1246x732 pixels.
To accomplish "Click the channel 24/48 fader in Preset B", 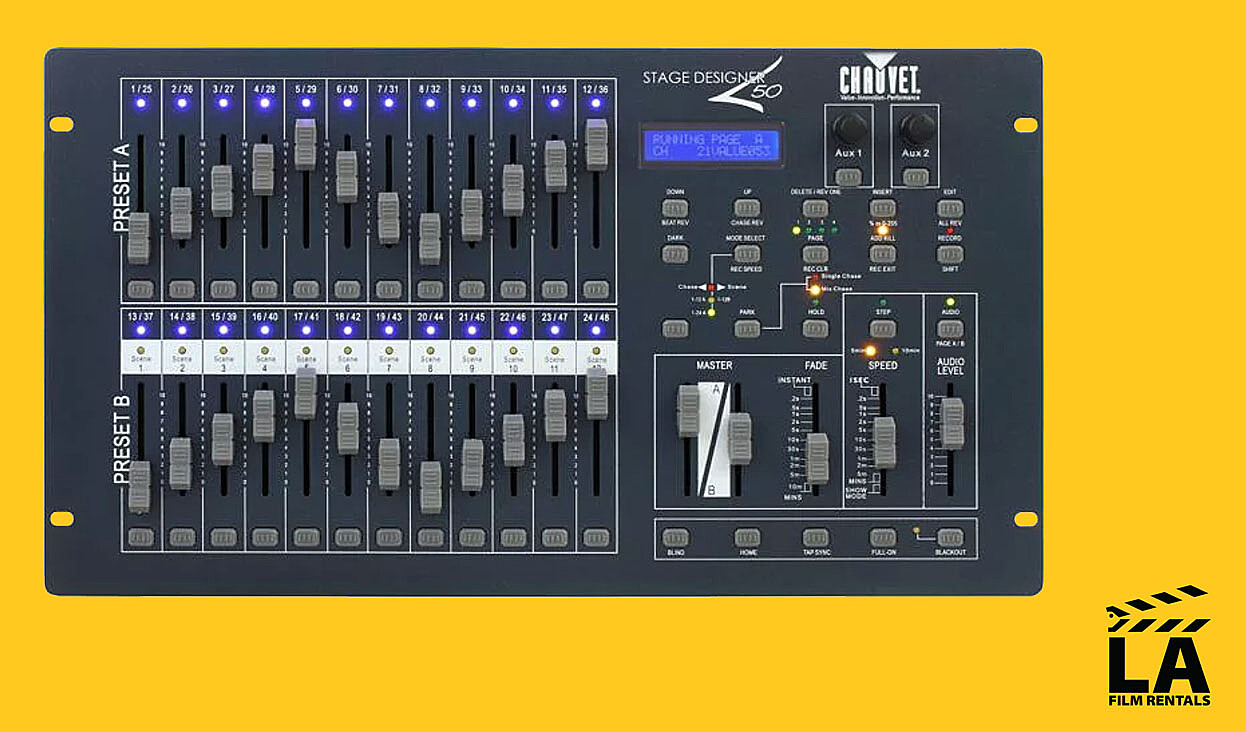I will click(x=596, y=392).
